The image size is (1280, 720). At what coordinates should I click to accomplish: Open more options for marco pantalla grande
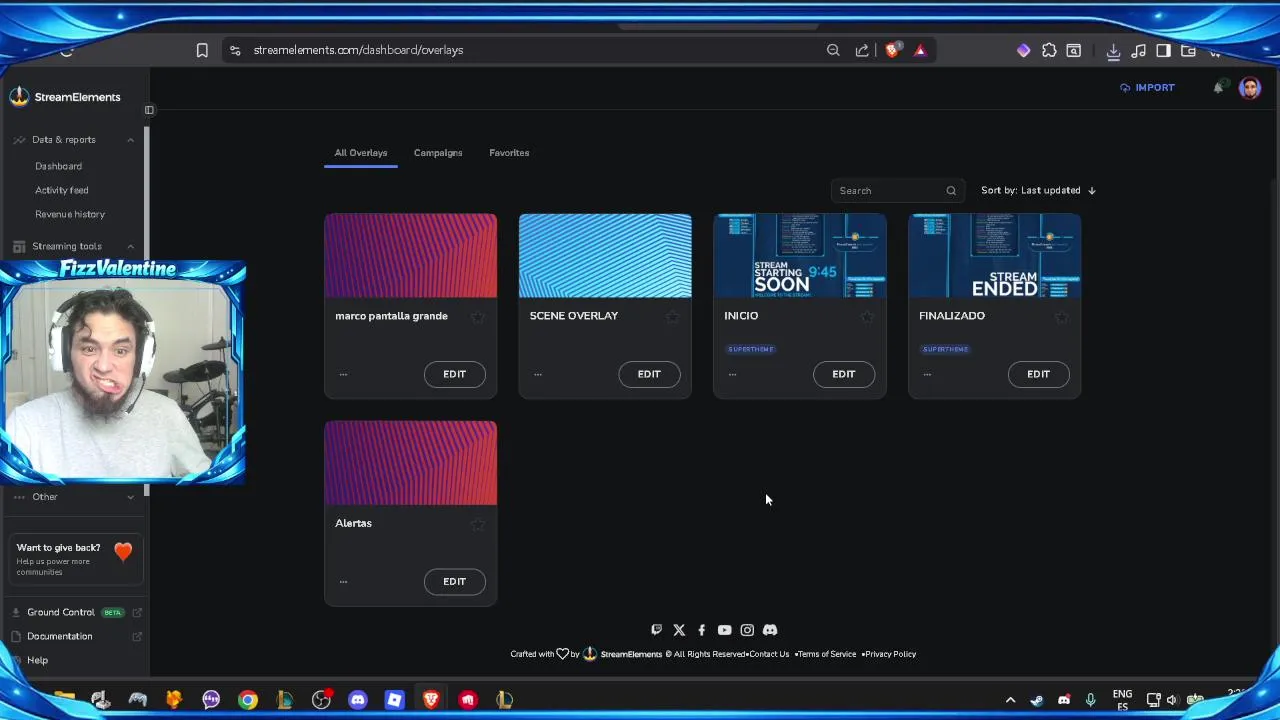pos(343,375)
